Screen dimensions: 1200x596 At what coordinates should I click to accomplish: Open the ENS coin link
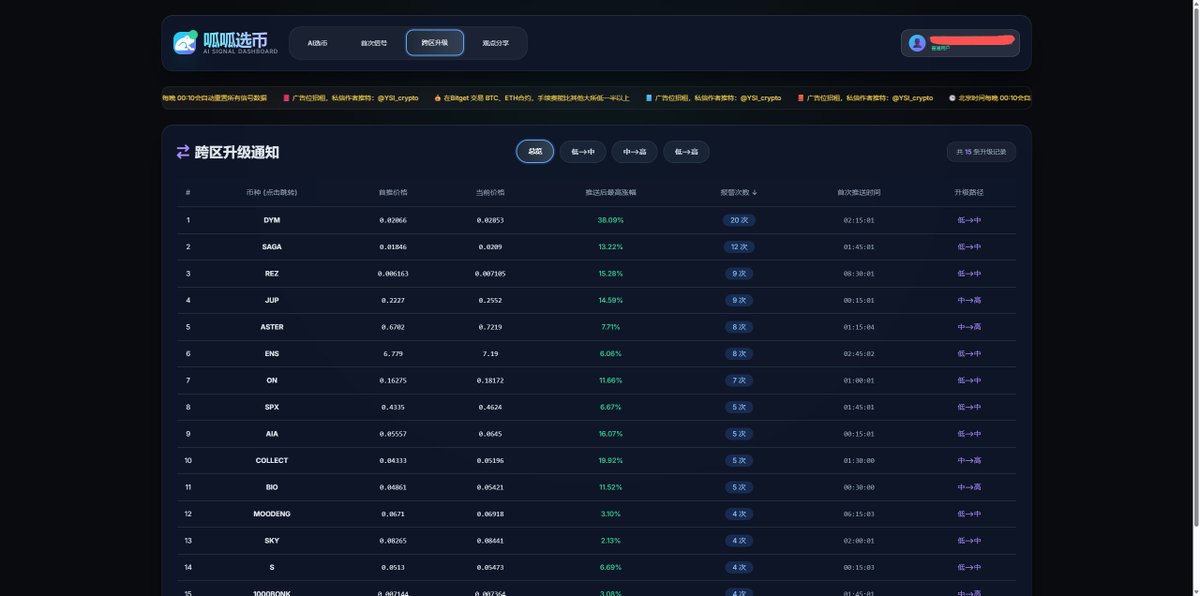[272, 354]
